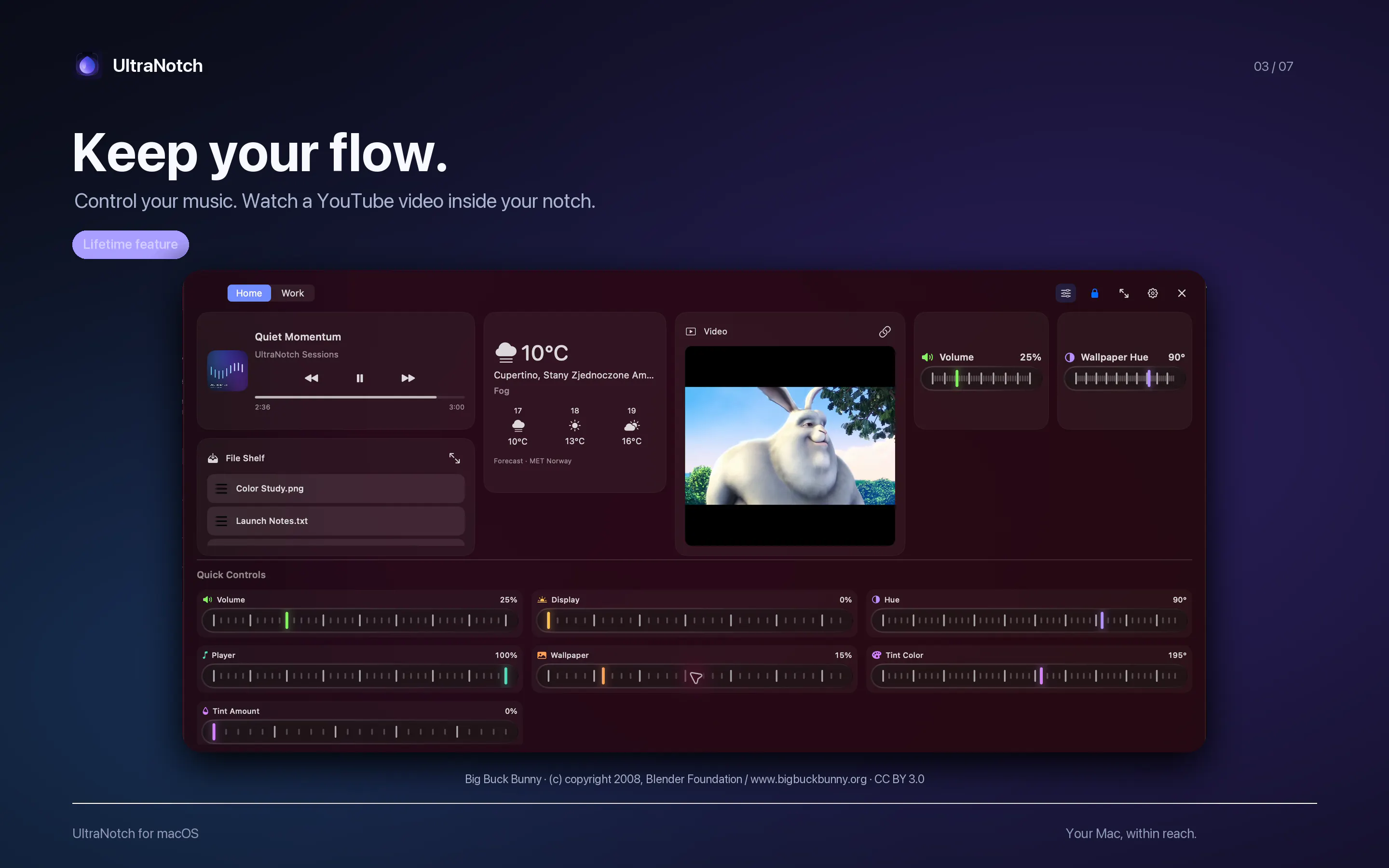Skip to previous track button

coord(311,378)
